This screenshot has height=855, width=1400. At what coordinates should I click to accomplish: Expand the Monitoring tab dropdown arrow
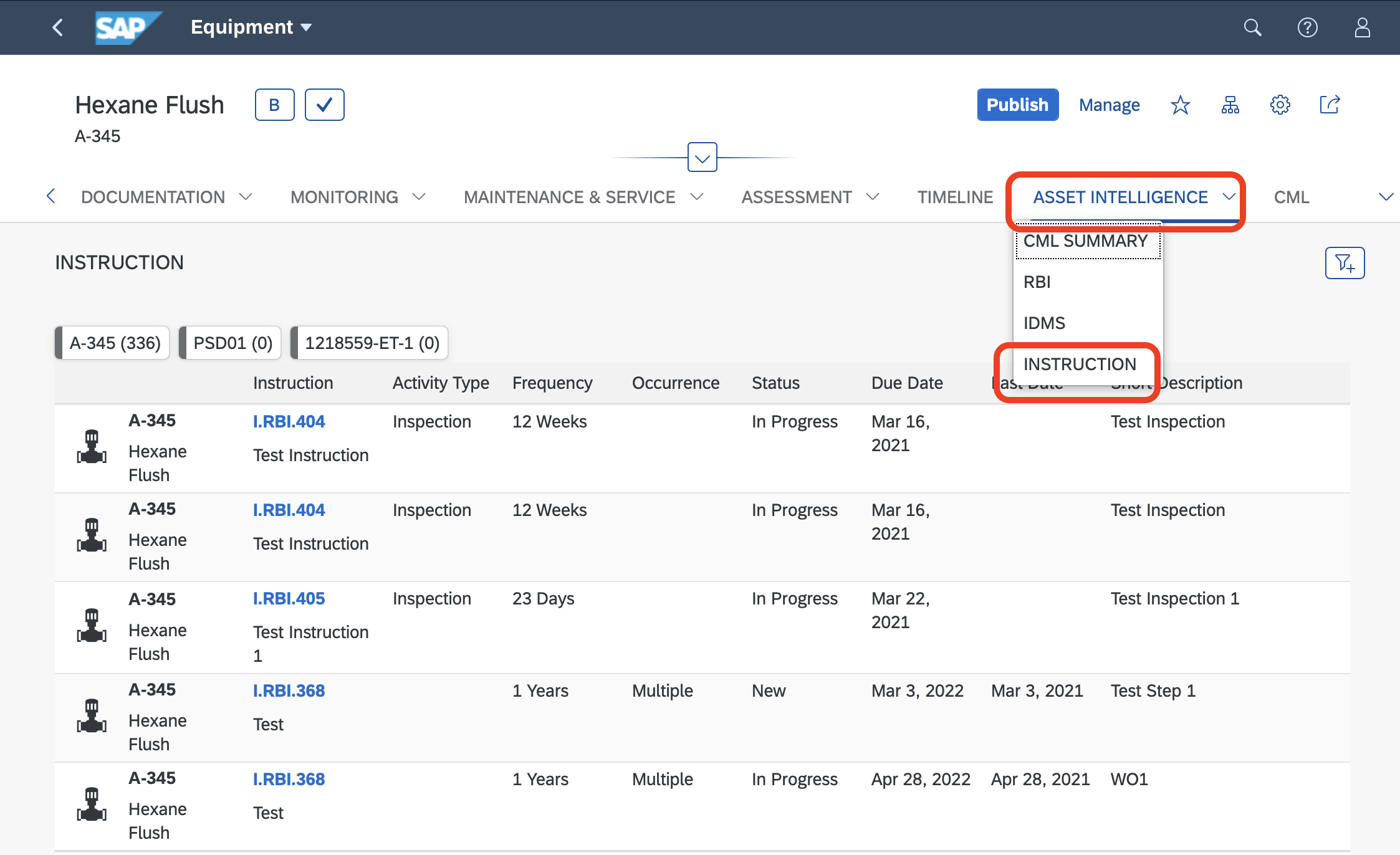coord(419,197)
